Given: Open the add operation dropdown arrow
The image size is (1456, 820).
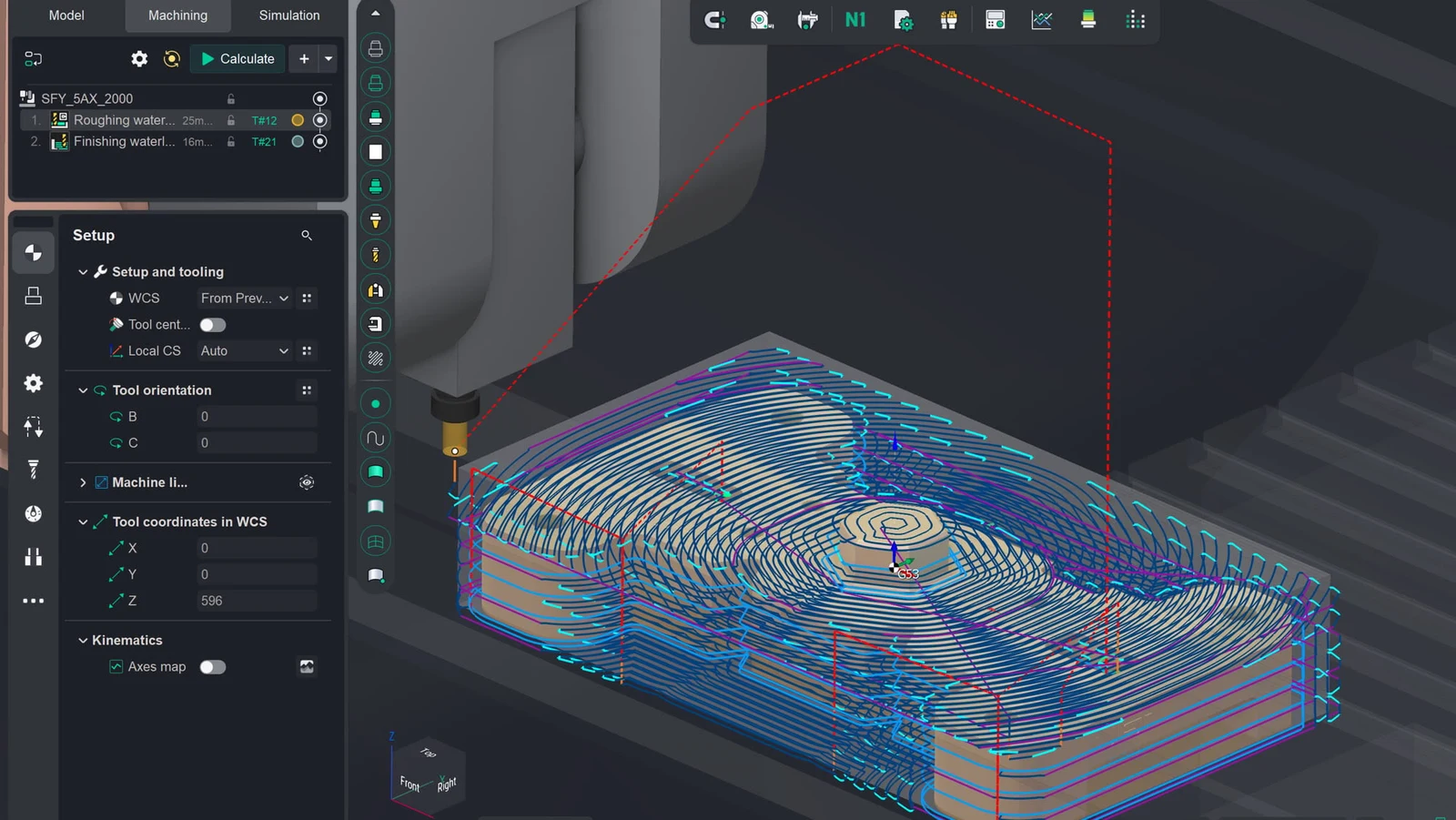Looking at the screenshot, I should (x=329, y=58).
